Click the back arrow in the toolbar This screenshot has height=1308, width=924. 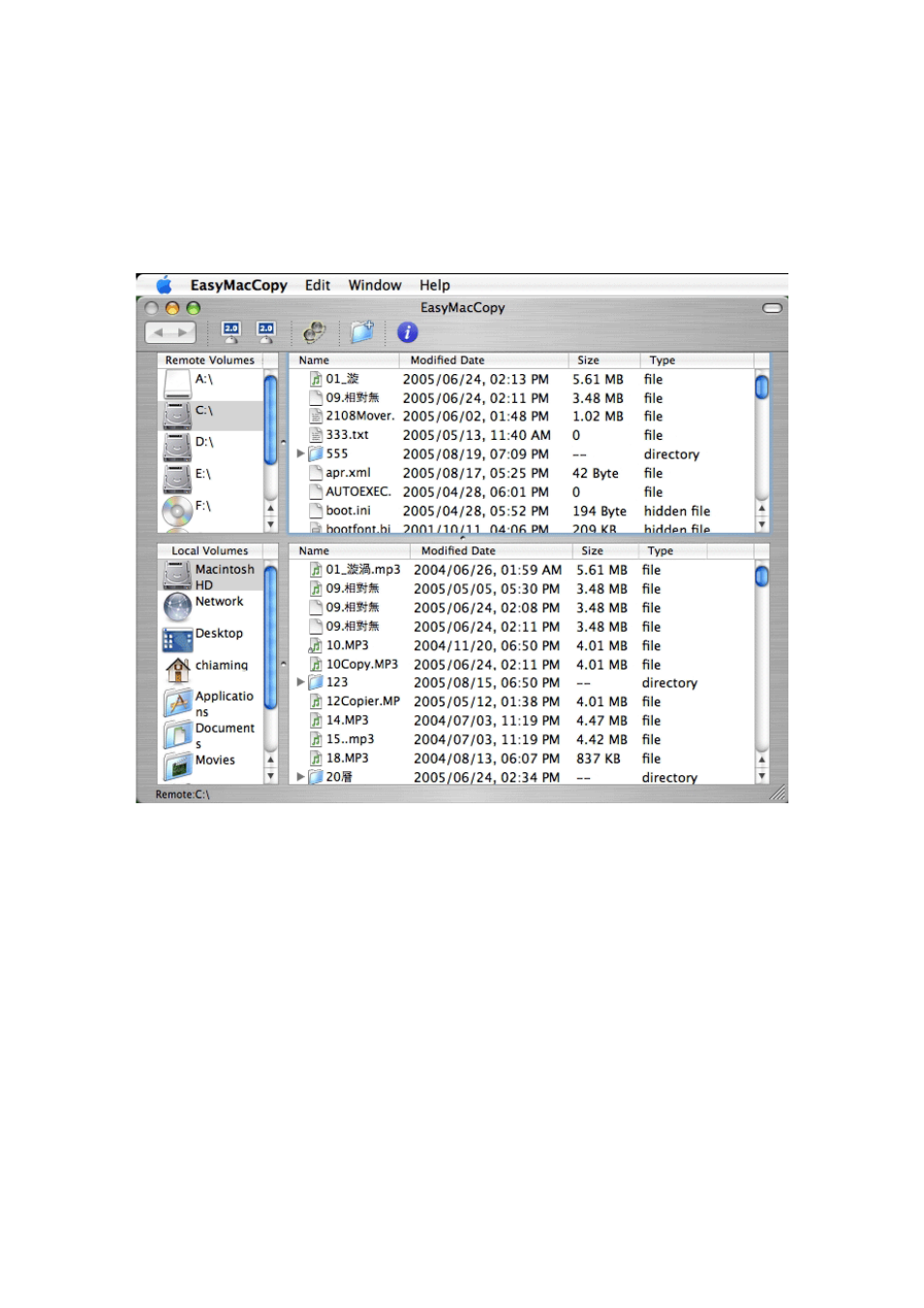[158, 332]
